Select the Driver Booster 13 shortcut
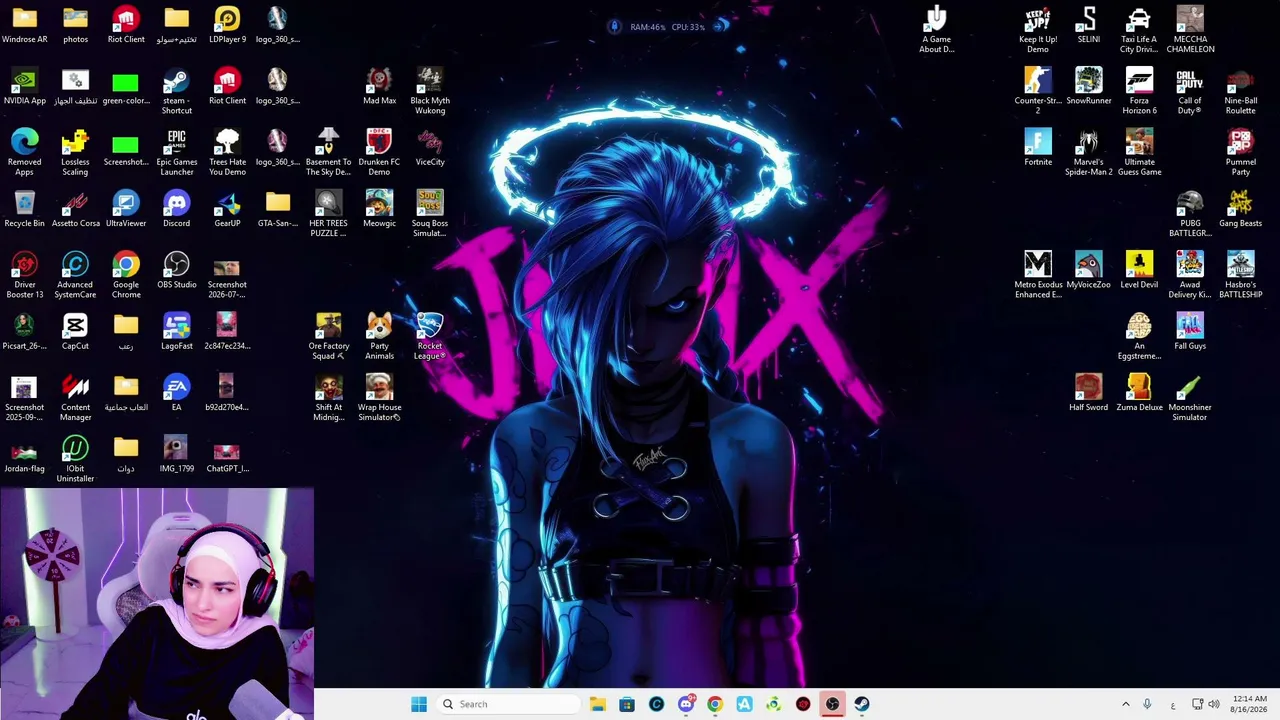 (25, 275)
